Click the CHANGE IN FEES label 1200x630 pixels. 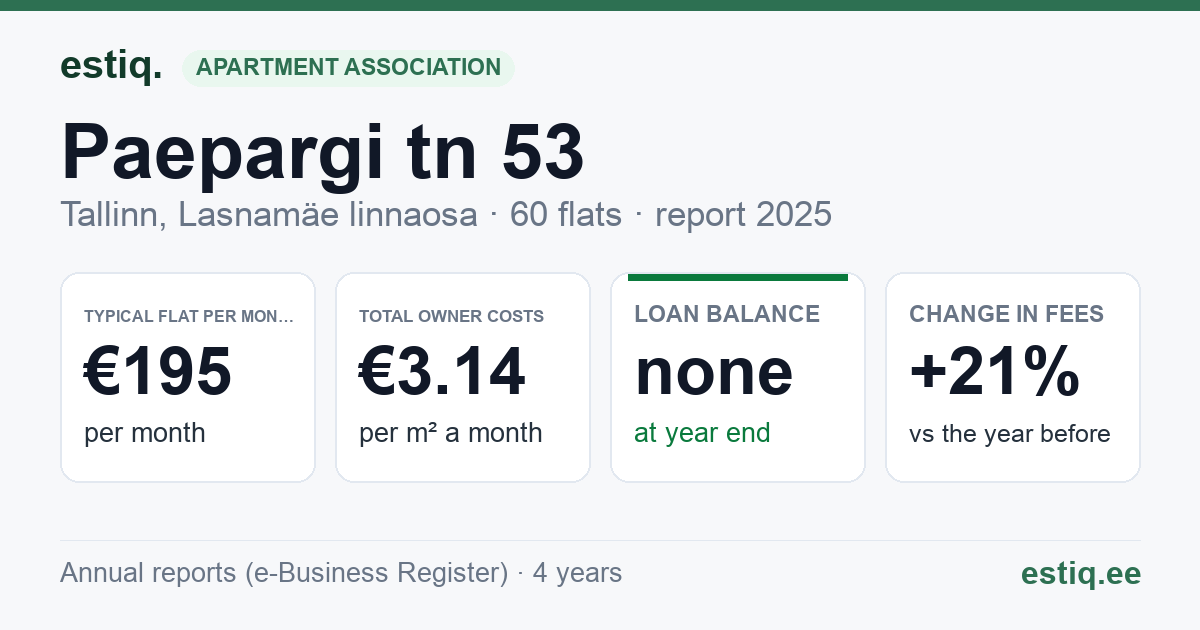tap(1007, 314)
